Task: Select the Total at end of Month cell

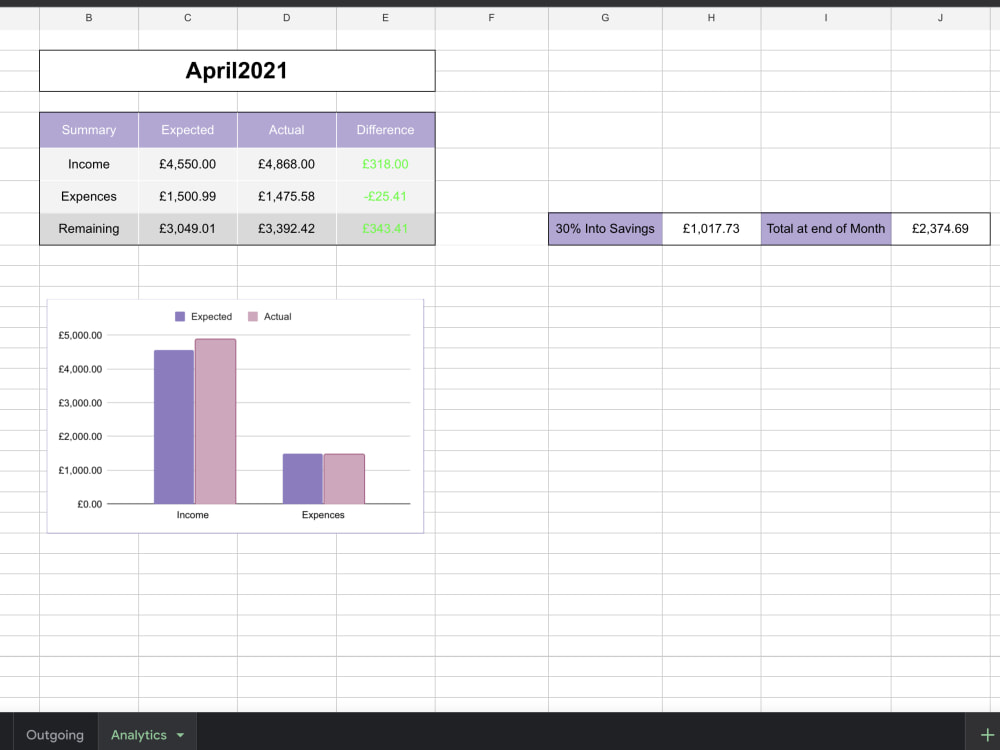Action: [x=826, y=228]
